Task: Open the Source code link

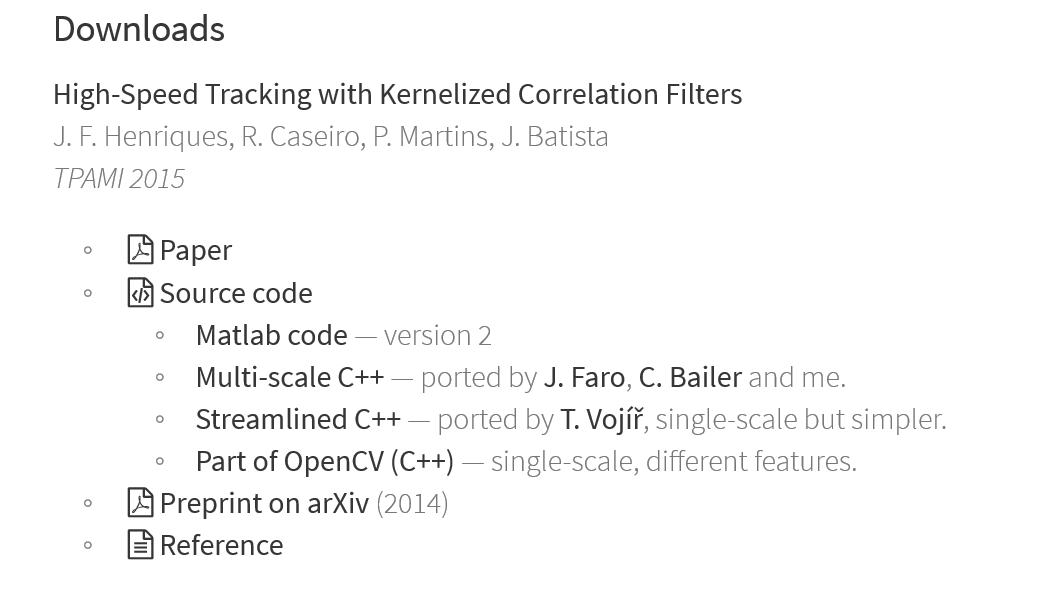Action: point(236,293)
